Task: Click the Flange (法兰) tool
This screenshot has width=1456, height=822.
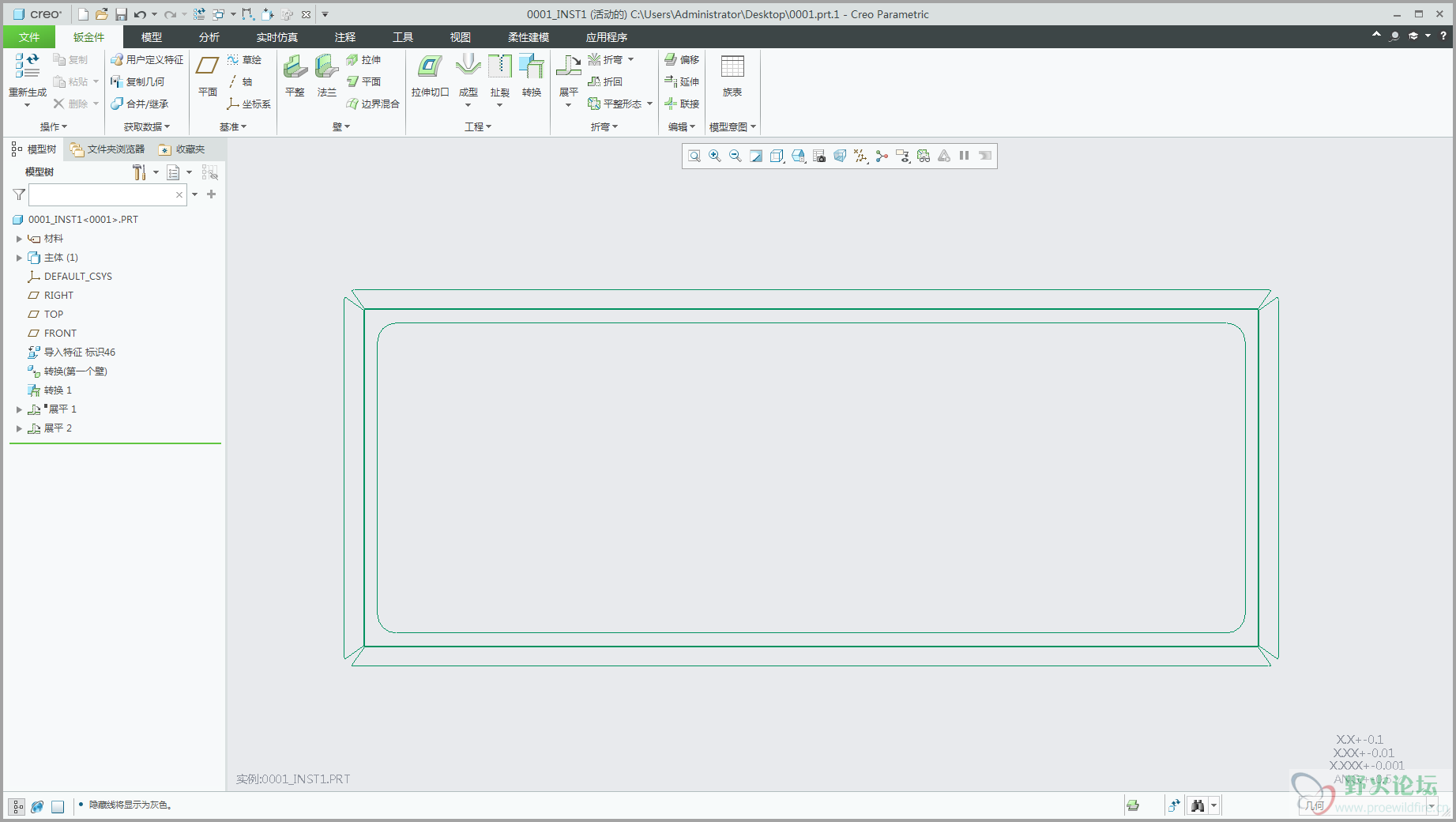Action: coord(326,76)
